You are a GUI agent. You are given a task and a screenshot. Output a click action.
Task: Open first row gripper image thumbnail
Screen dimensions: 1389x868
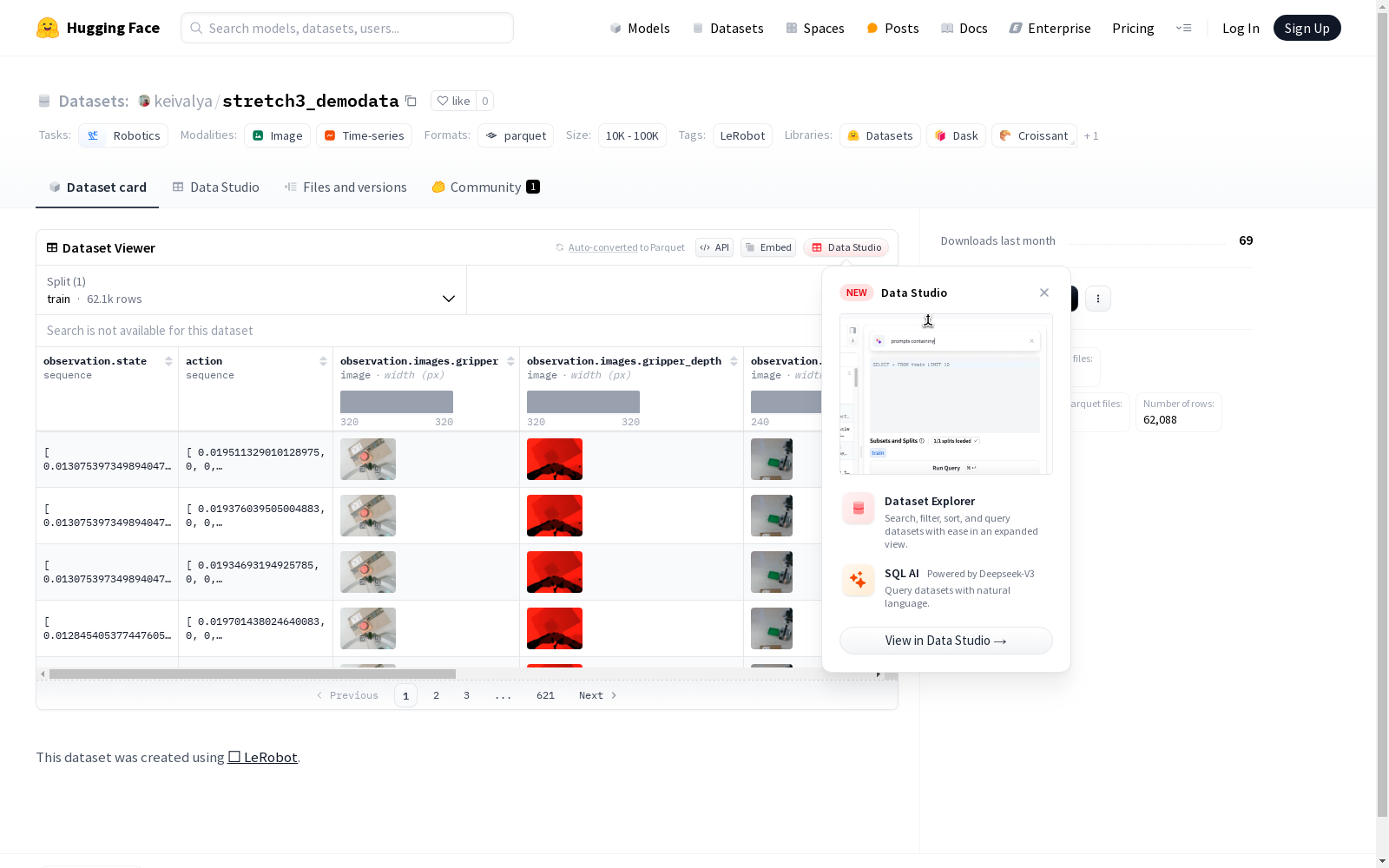(x=368, y=459)
